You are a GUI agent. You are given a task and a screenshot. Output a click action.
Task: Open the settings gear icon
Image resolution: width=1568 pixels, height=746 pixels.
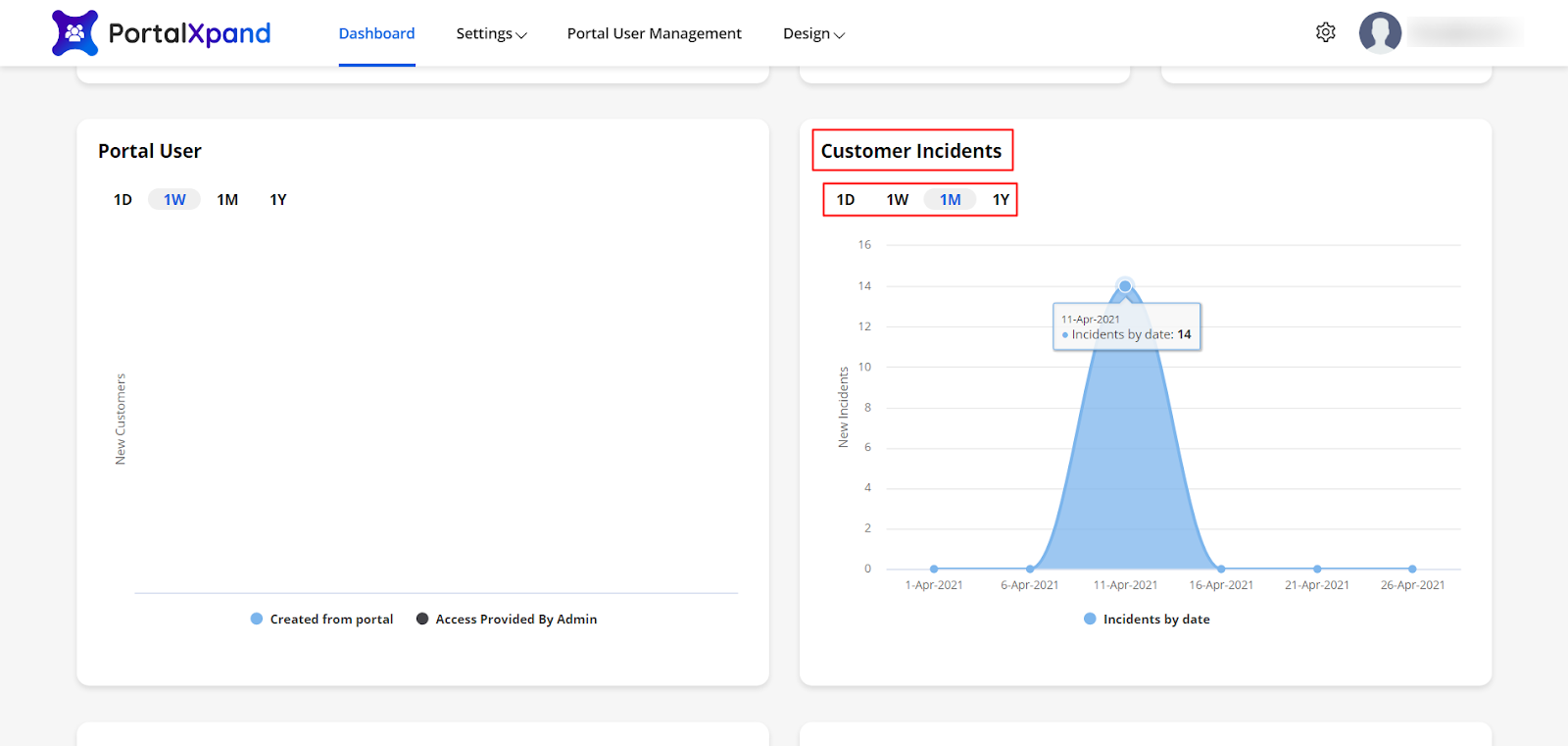pos(1325,32)
